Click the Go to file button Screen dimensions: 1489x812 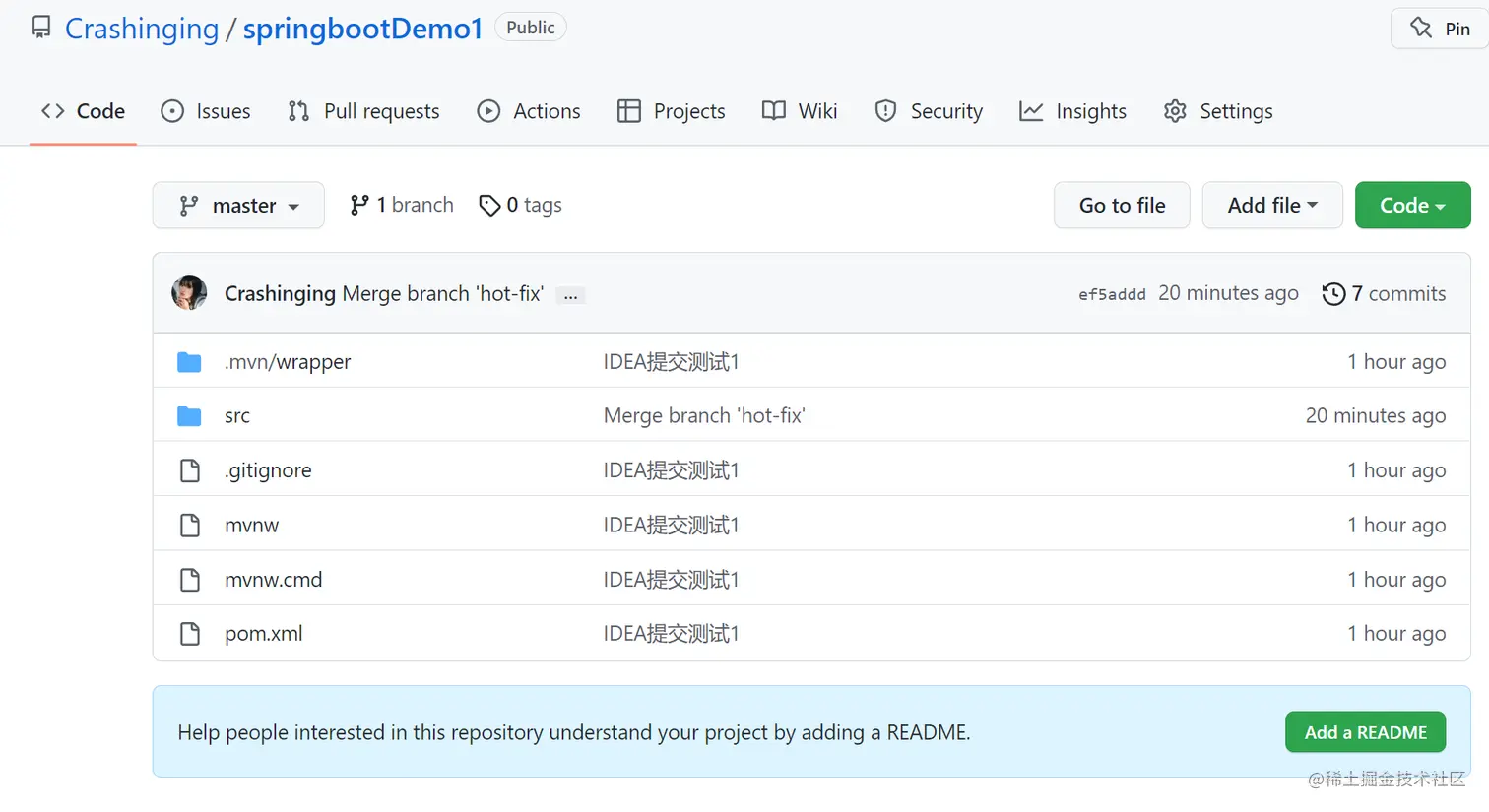[1122, 206]
